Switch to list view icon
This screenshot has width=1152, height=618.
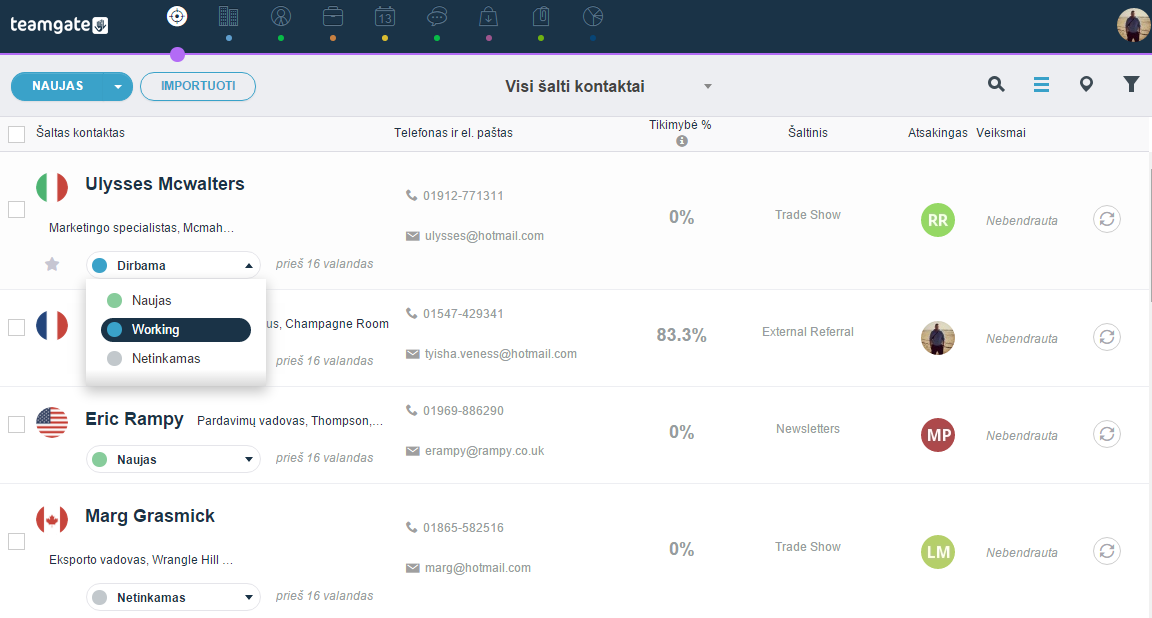pos(1041,85)
